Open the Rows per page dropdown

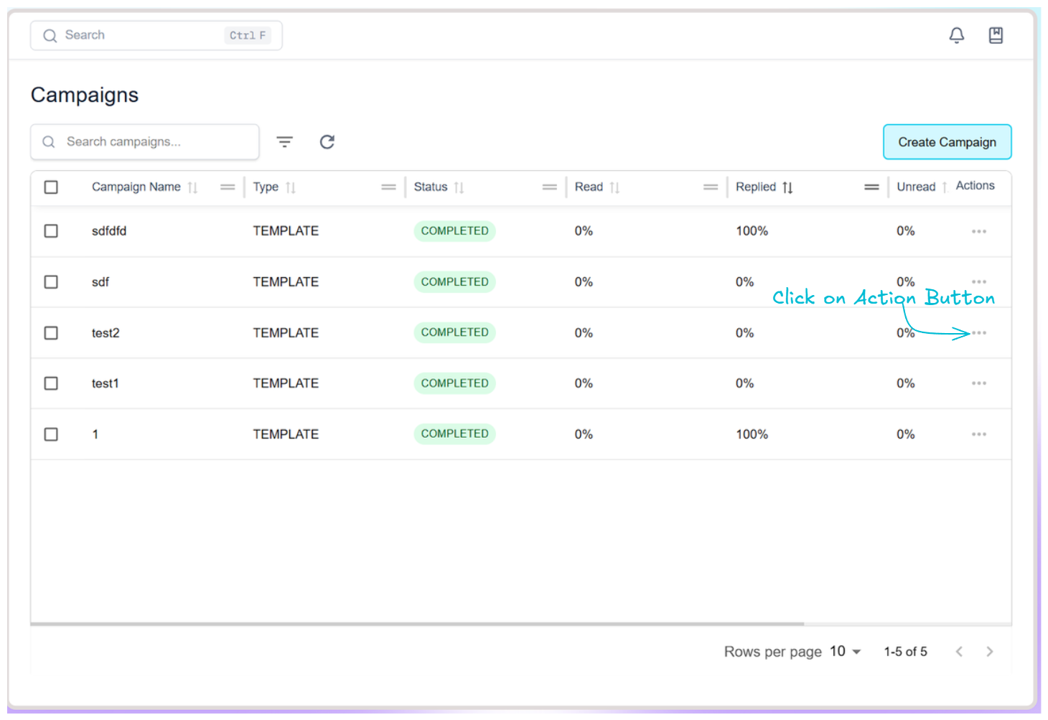click(x=845, y=652)
